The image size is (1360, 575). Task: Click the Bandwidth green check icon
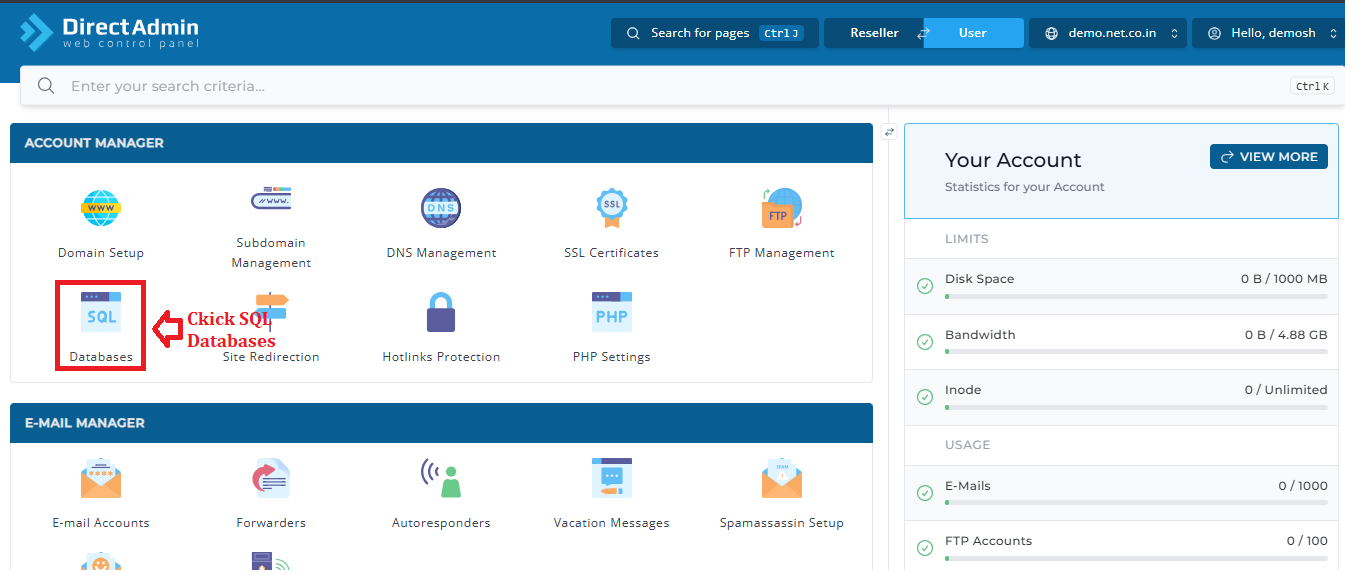coord(925,342)
